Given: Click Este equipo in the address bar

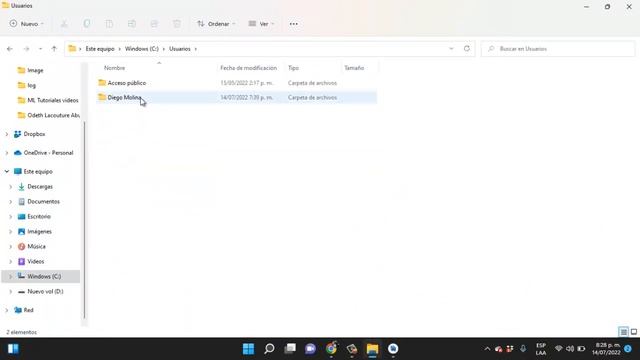Looking at the screenshot, I should pos(100,49).
